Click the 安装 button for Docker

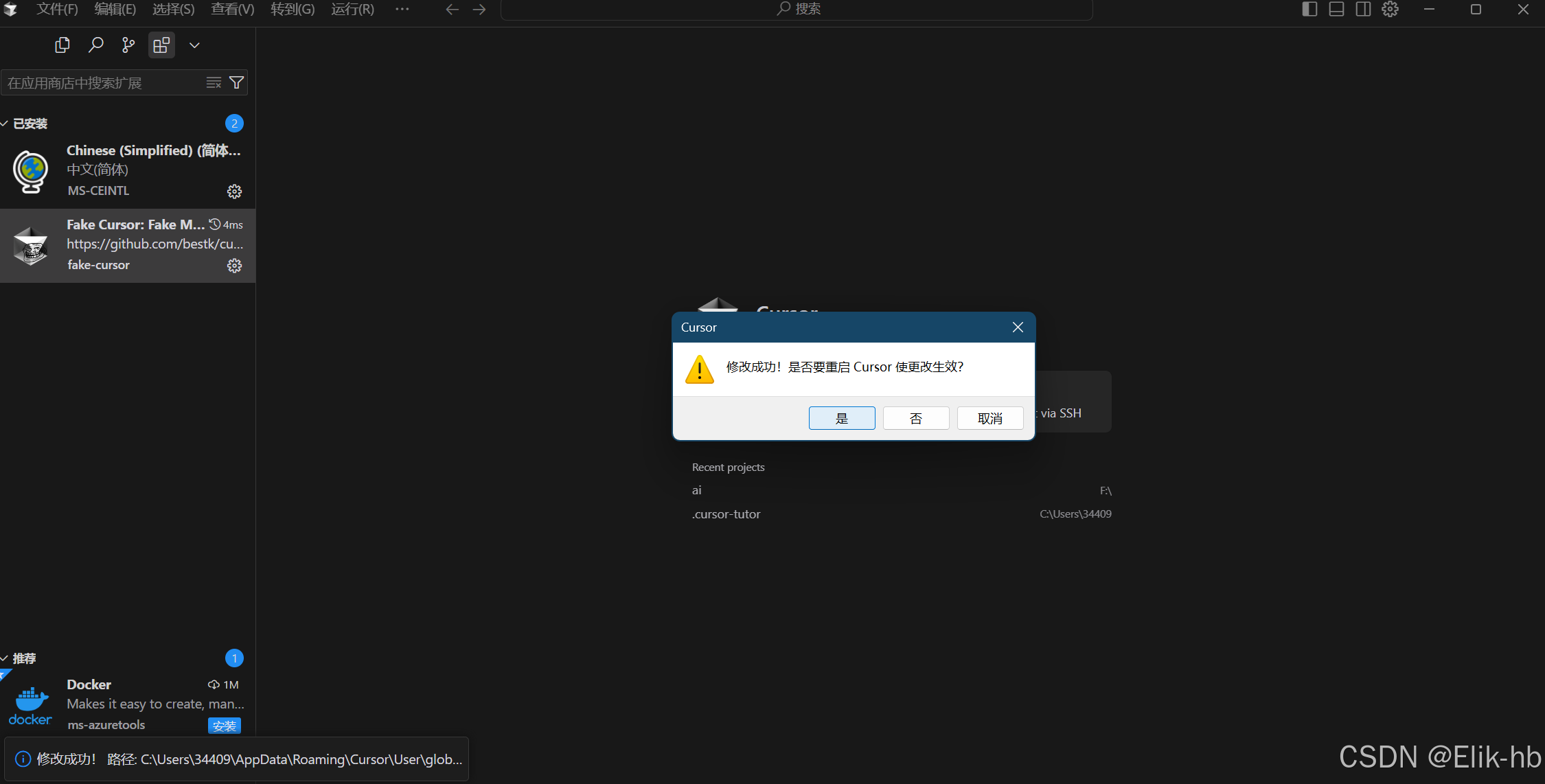pyautogui.click(x=224, y=726)
